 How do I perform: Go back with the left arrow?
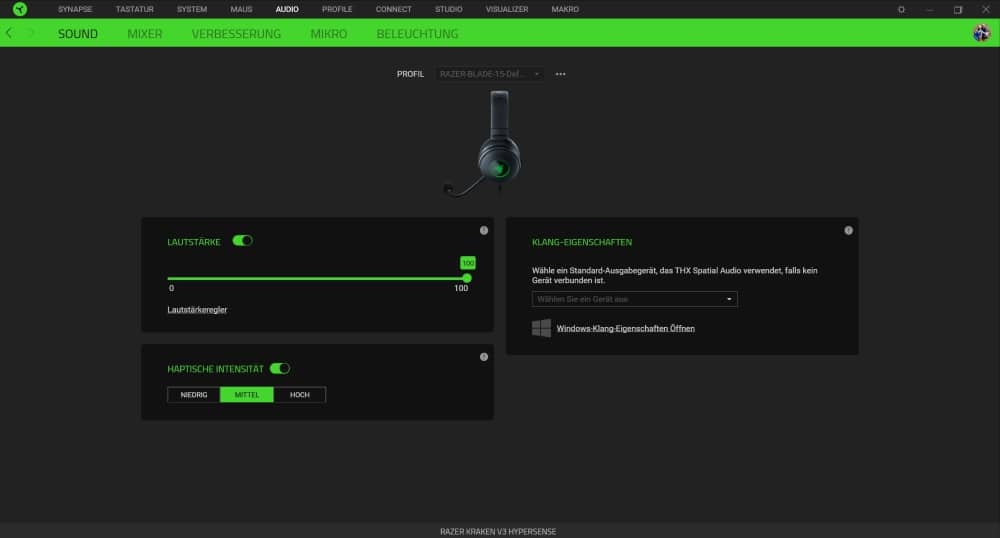tap(9, 33)
